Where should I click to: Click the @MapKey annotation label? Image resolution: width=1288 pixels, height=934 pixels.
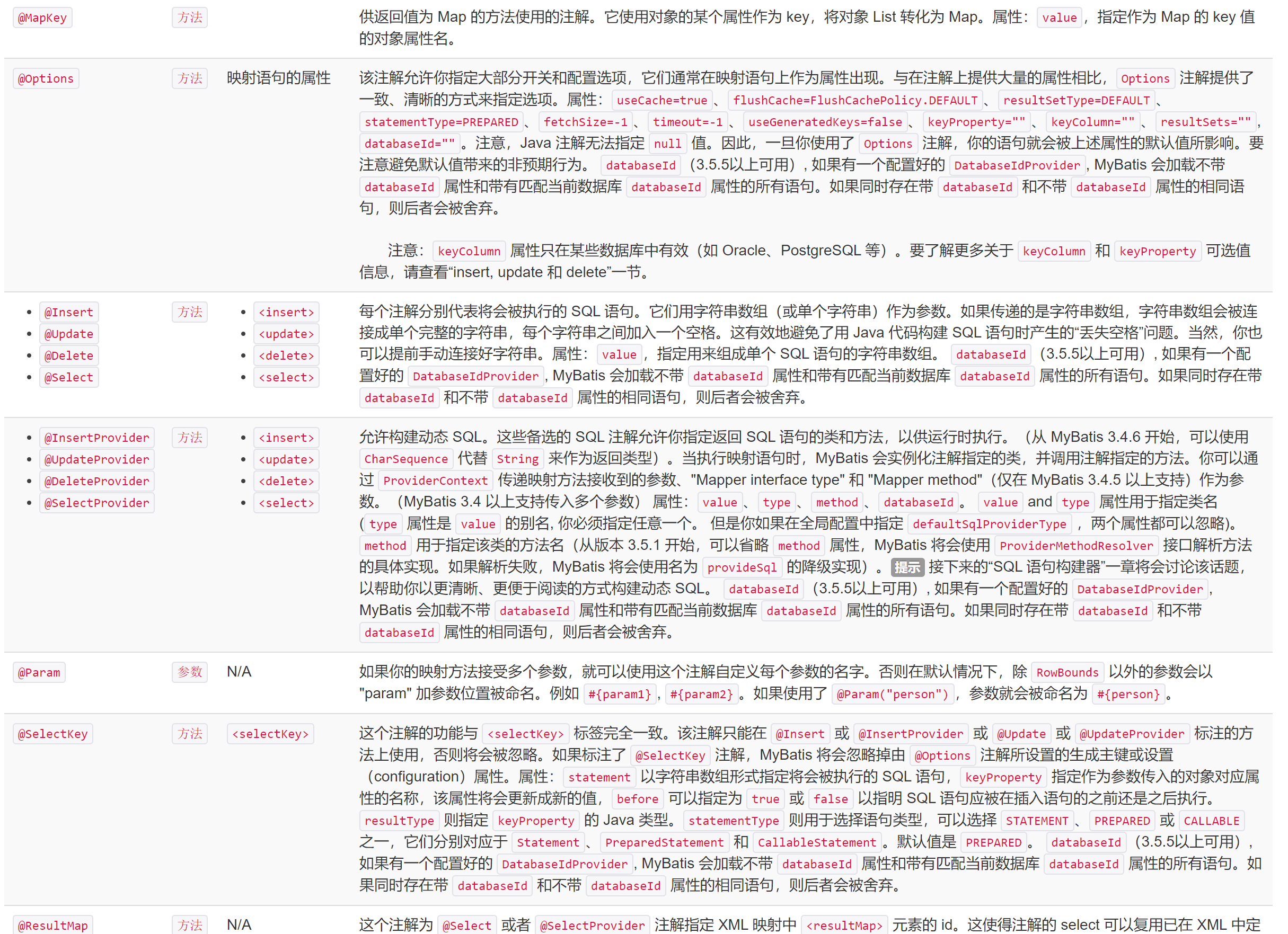tap(42, 17)
